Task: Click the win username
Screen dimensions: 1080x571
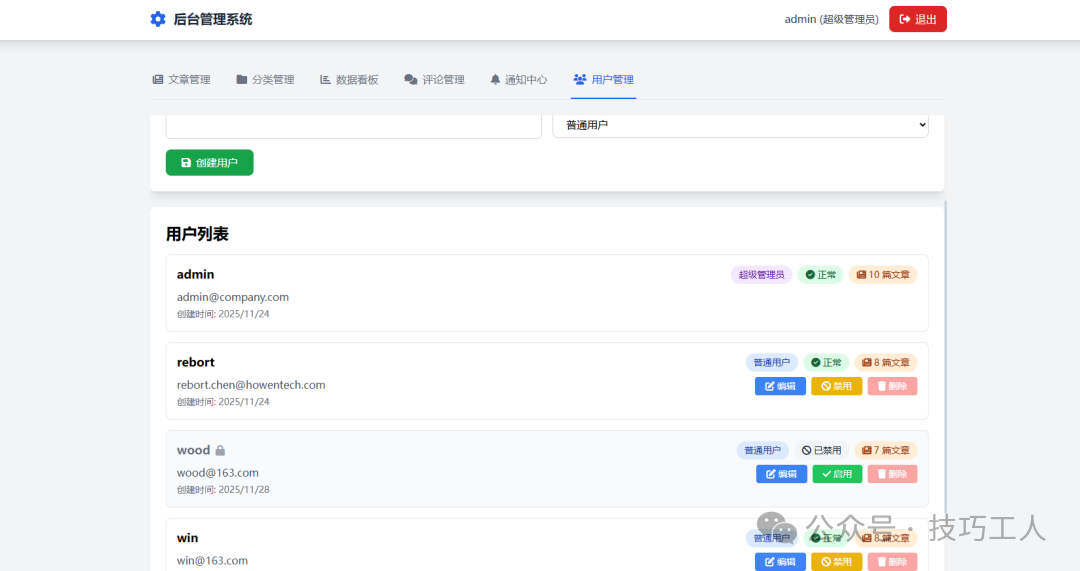Action: 187,538
